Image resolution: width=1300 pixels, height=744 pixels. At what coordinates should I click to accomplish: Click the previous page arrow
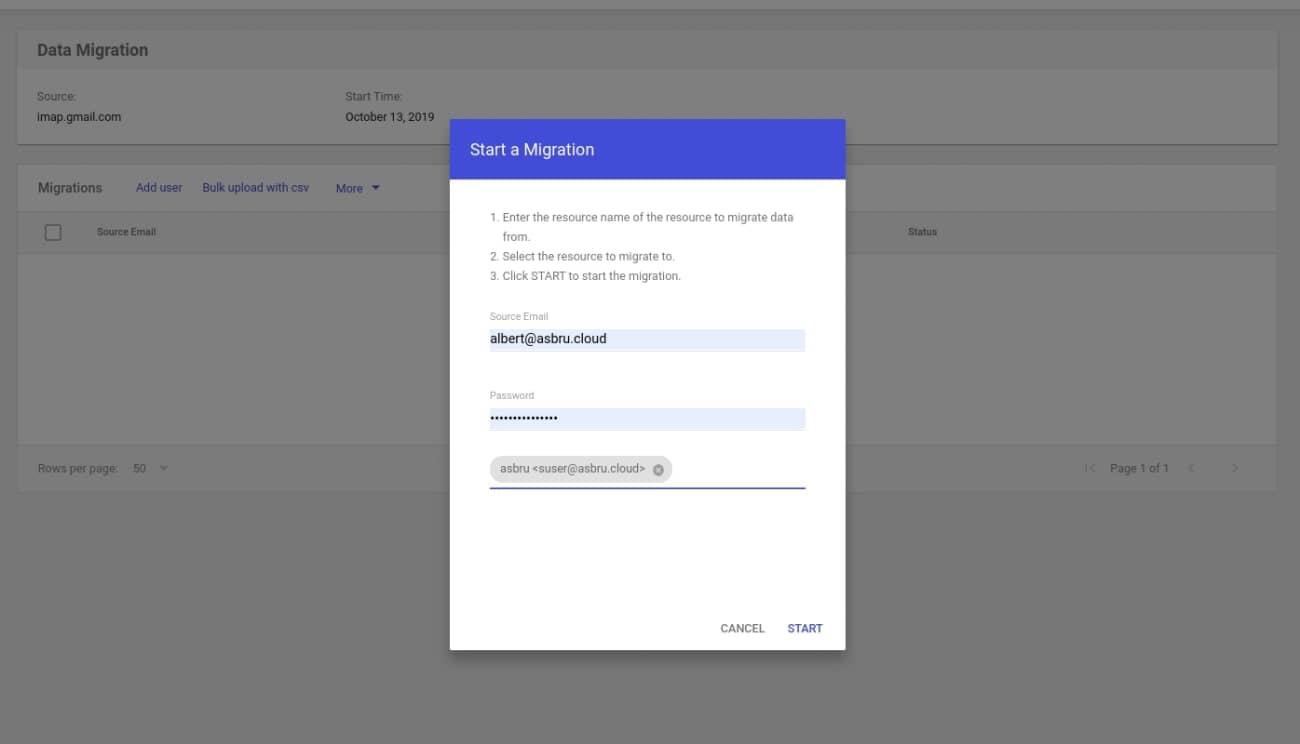[1191, 468]
